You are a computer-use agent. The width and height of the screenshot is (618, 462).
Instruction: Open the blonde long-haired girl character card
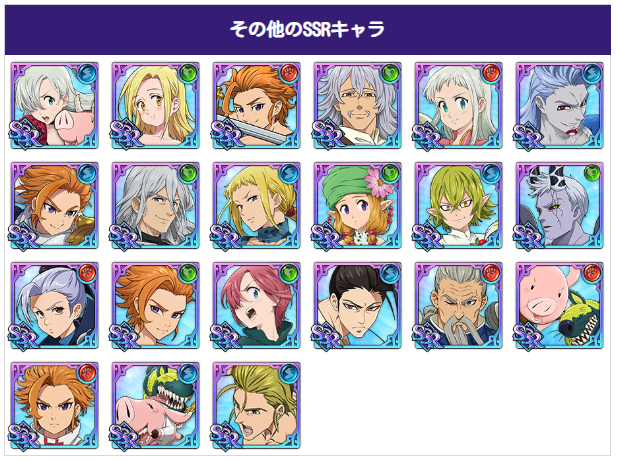(x=155, y=105)
